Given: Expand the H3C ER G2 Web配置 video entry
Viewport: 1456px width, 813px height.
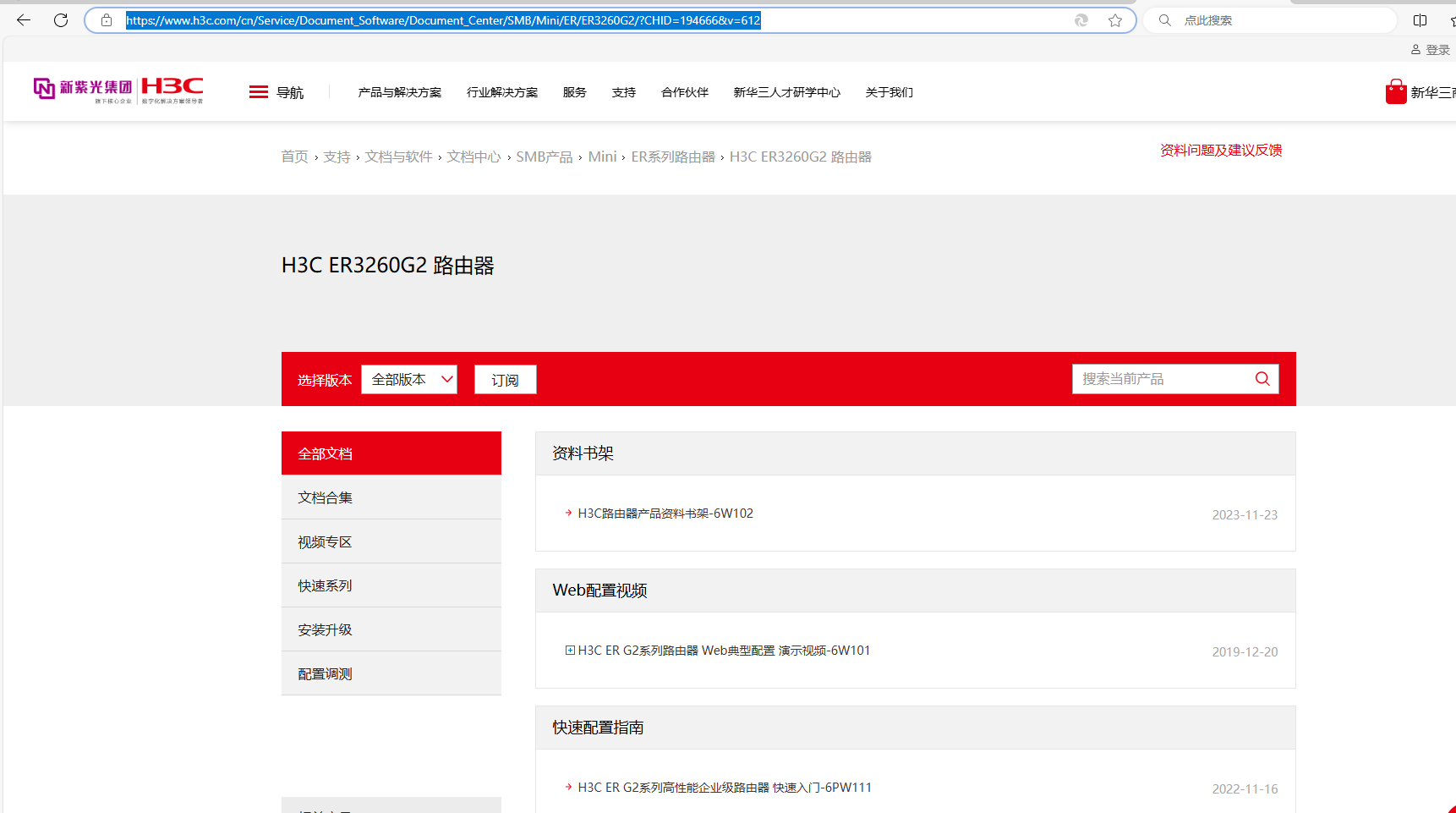Looking at the screenshot, I should pos(570,651).
